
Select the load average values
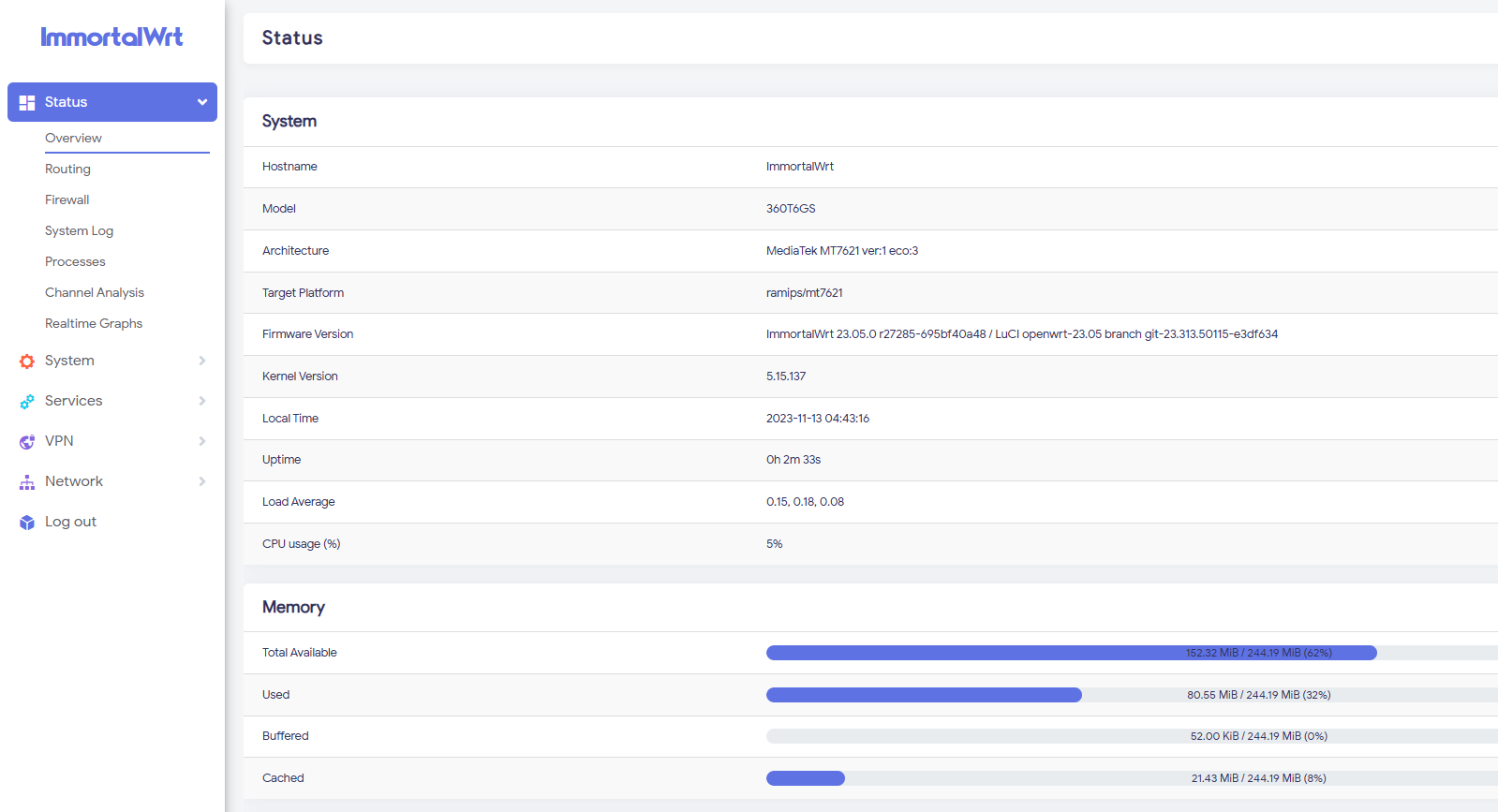(x=805, y=502)
